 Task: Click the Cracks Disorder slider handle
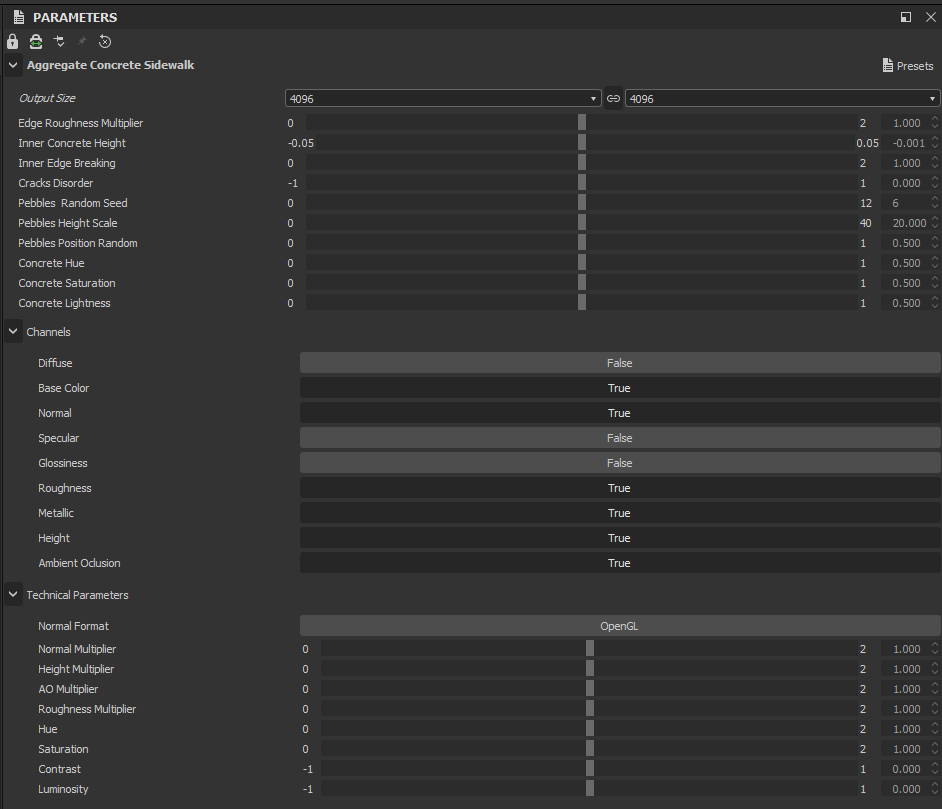tap(582, 183)
